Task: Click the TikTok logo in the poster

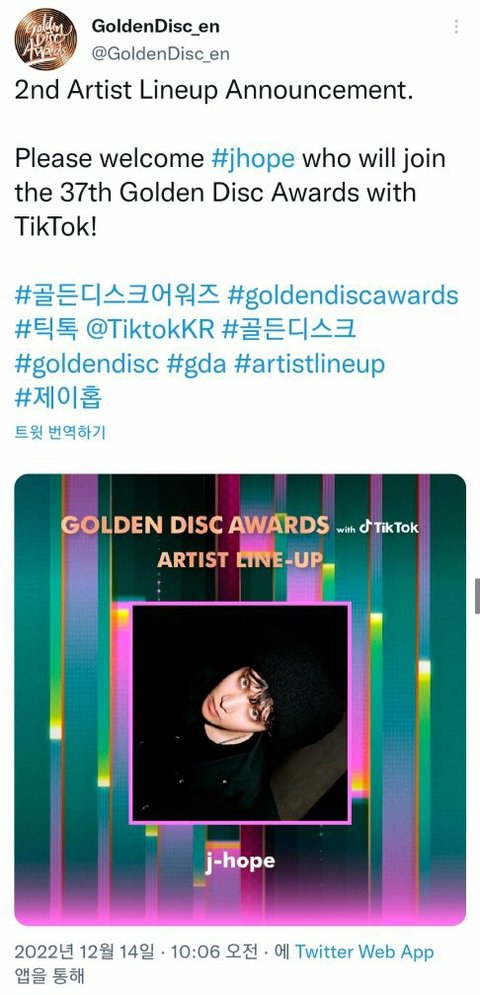Action: point(389,527)
